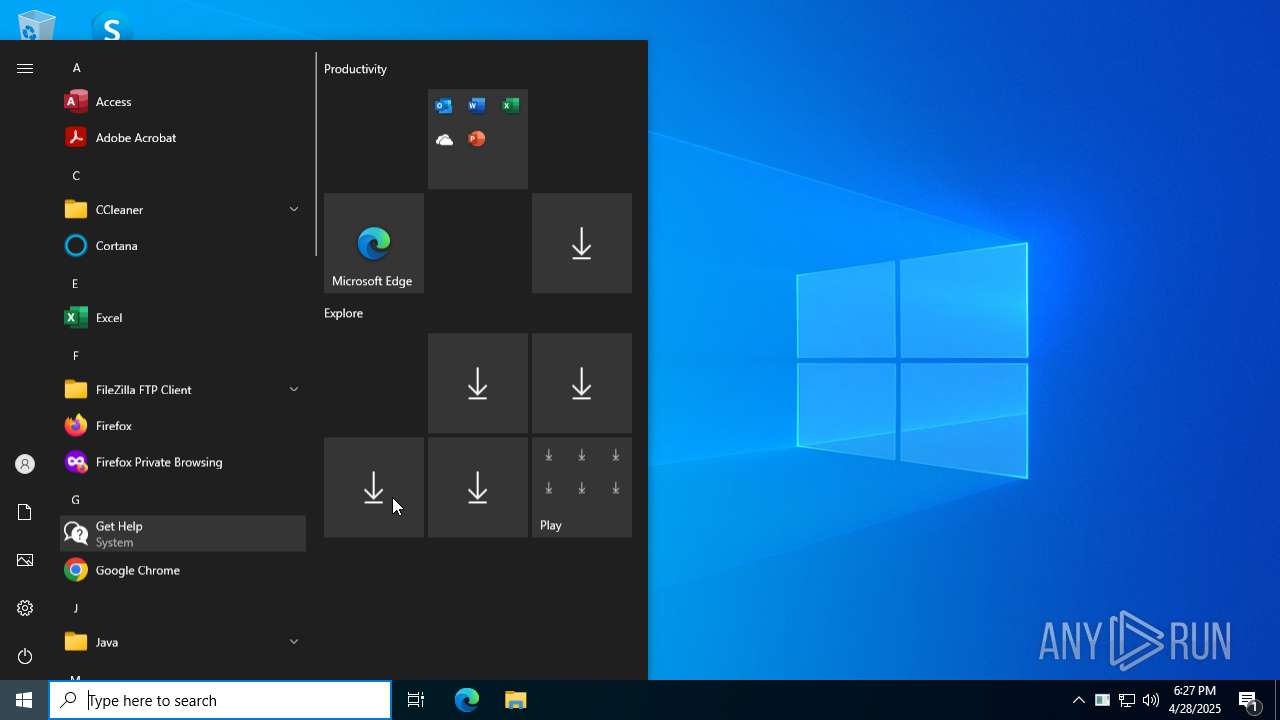Viewport: 1280px width, 720px height.
Task: Launch Adobe Acrobat
Action: click(x=183, y=137)
